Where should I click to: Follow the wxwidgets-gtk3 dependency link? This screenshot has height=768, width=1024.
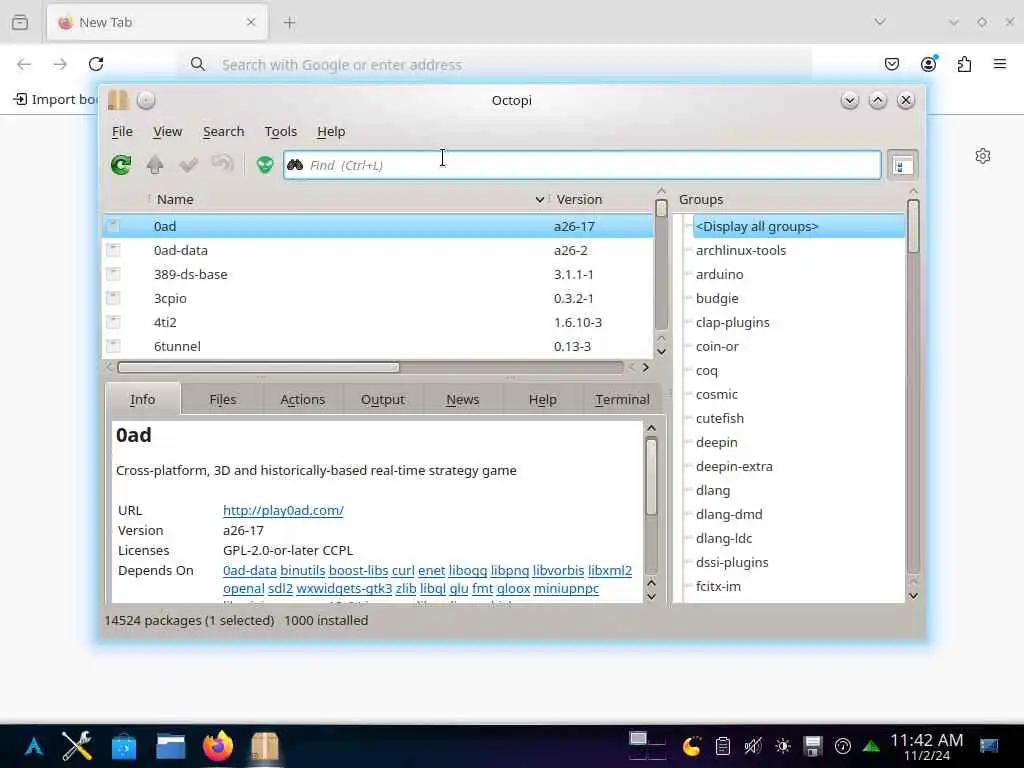[344, 588]
